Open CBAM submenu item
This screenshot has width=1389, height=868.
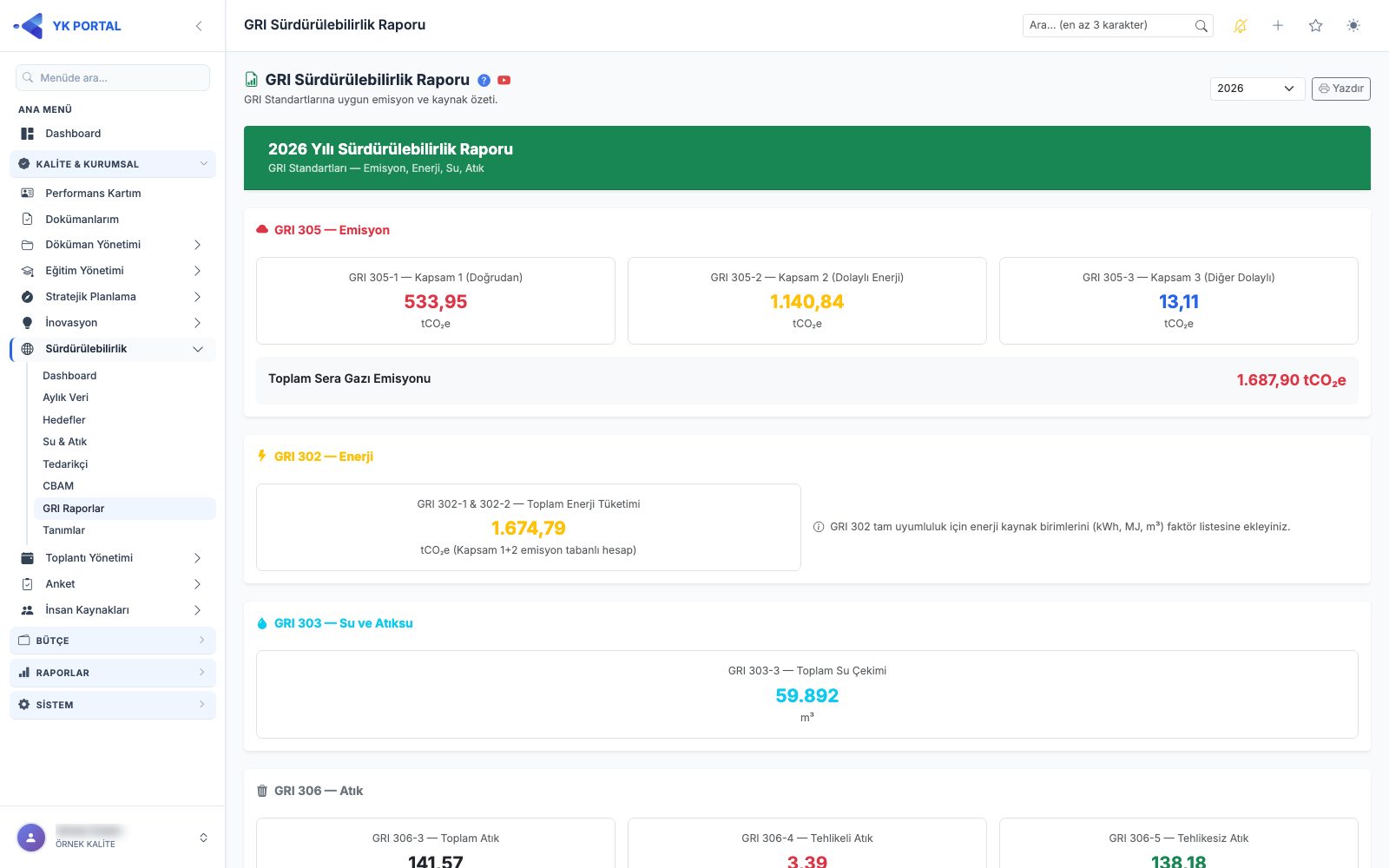(x=58, y=486)
